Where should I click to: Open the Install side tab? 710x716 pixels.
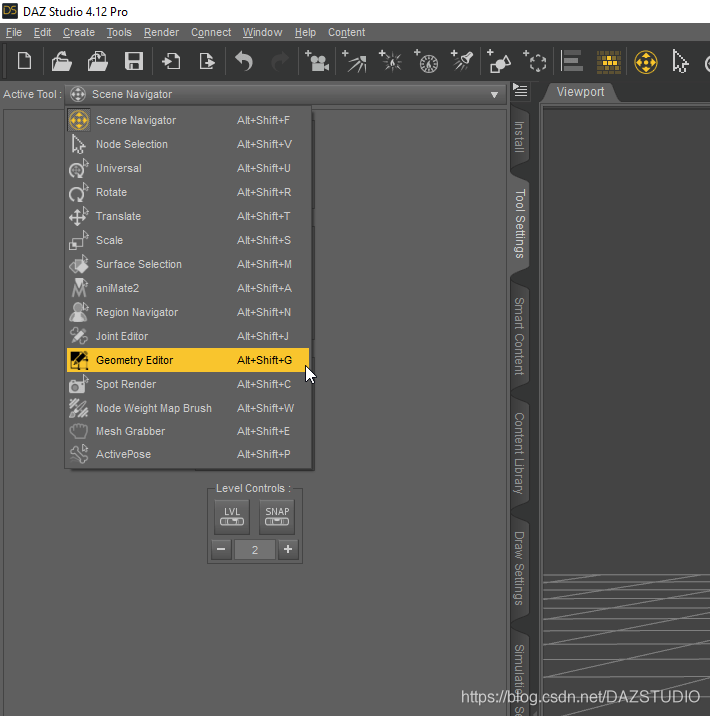520,137
